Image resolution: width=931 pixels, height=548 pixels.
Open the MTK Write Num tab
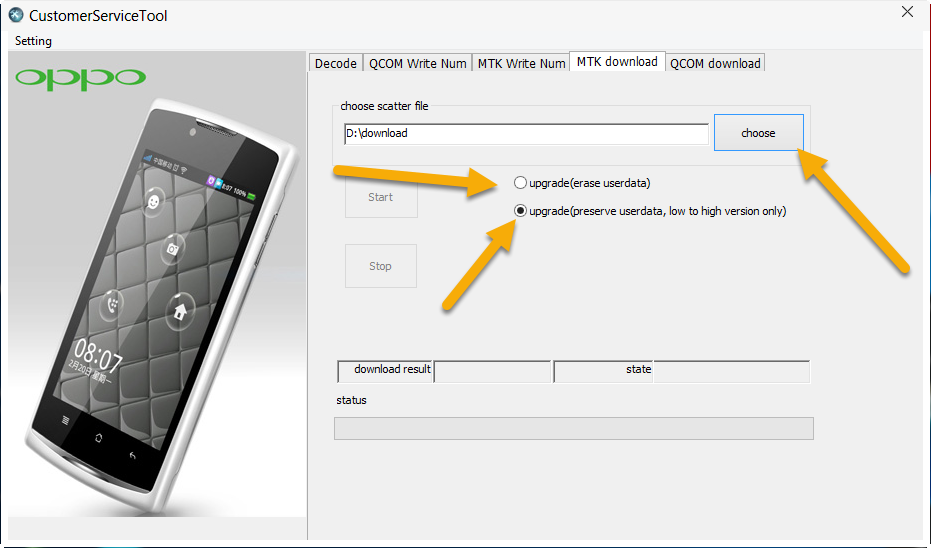521,63
